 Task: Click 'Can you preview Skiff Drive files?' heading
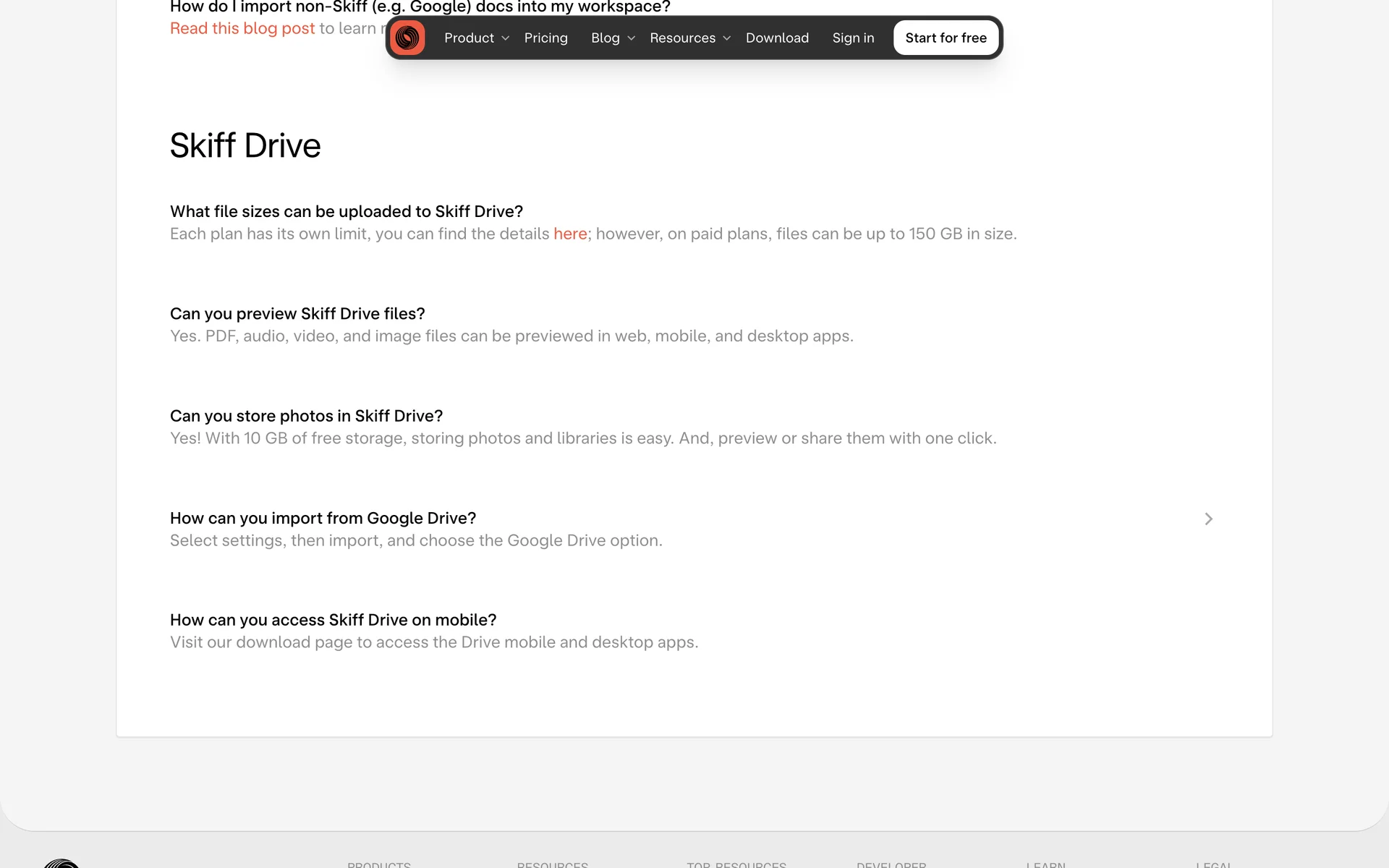pyautogui.click(x=297, y=313)
